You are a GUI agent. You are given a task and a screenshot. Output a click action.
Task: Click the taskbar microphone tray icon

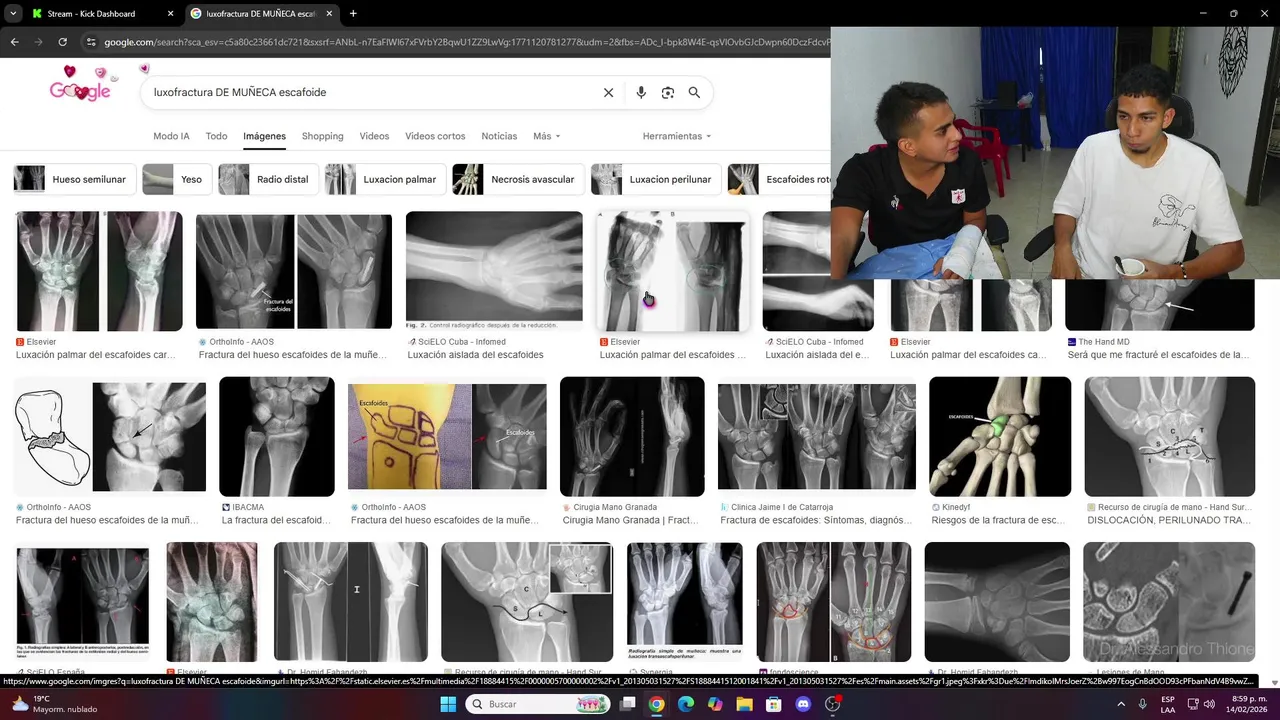[x=1142, y=704]
